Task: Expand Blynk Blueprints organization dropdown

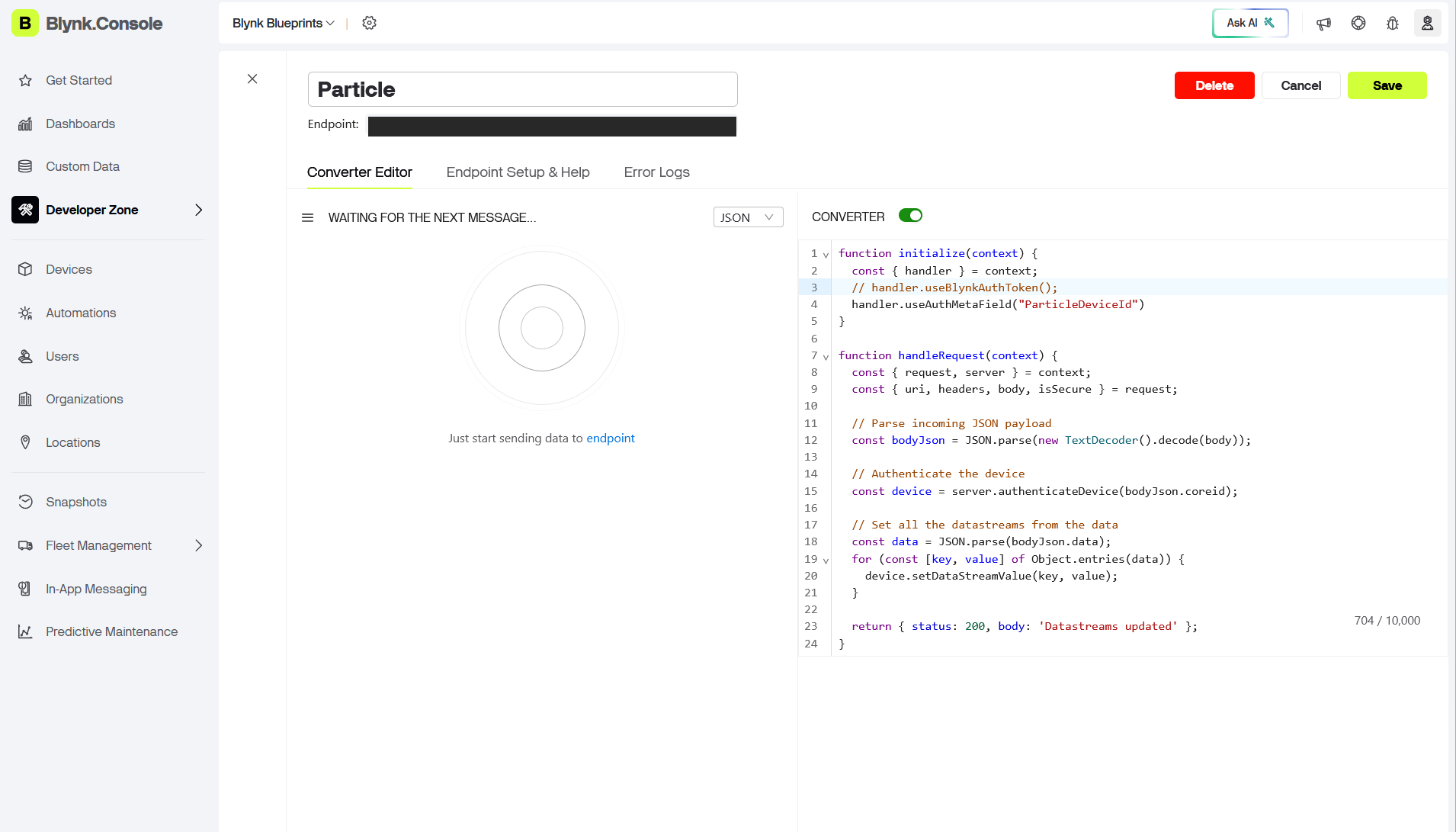Action: click(284, 23)
